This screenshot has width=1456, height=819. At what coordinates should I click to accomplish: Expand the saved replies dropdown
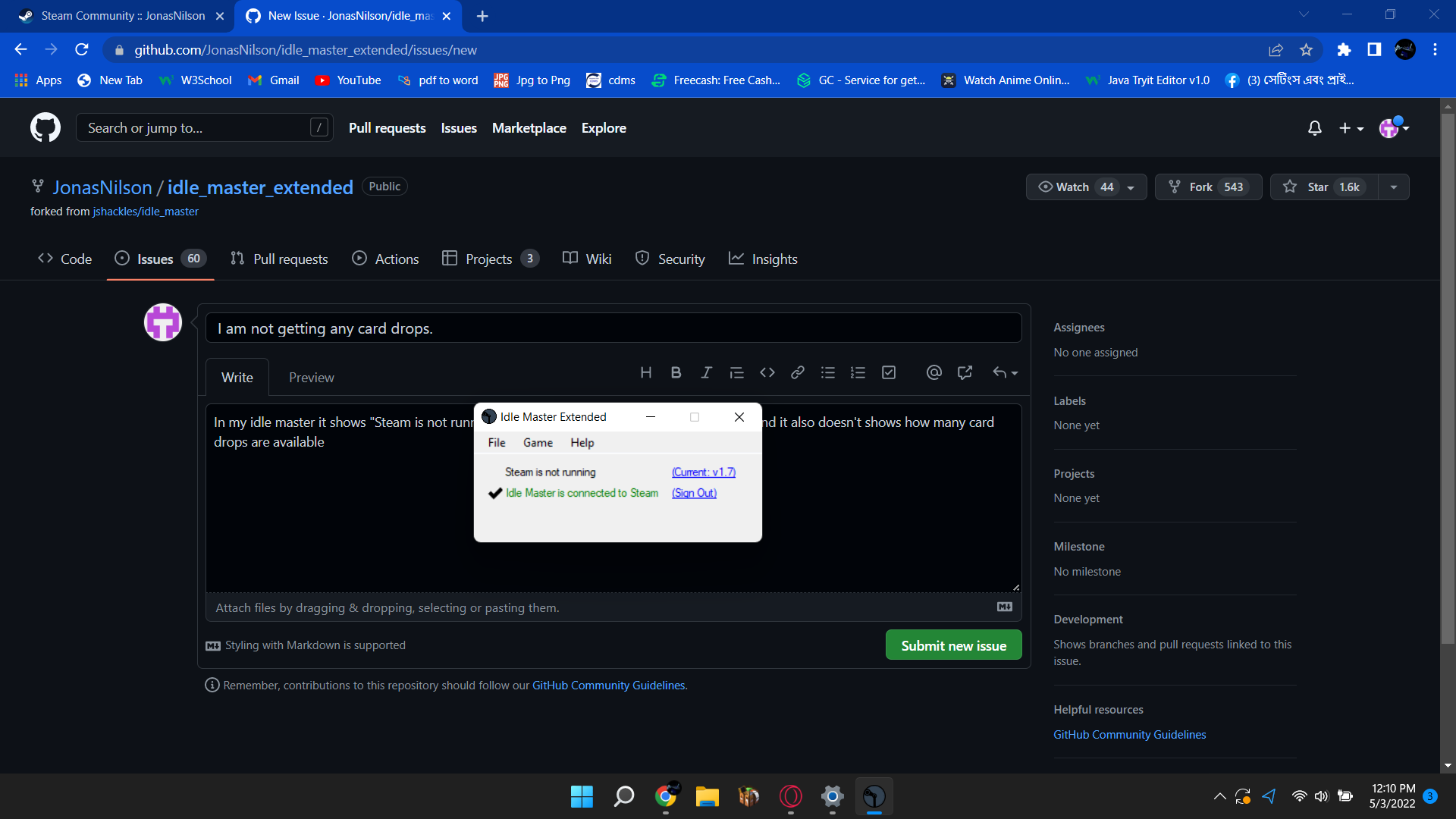[x=1006, y=372]
